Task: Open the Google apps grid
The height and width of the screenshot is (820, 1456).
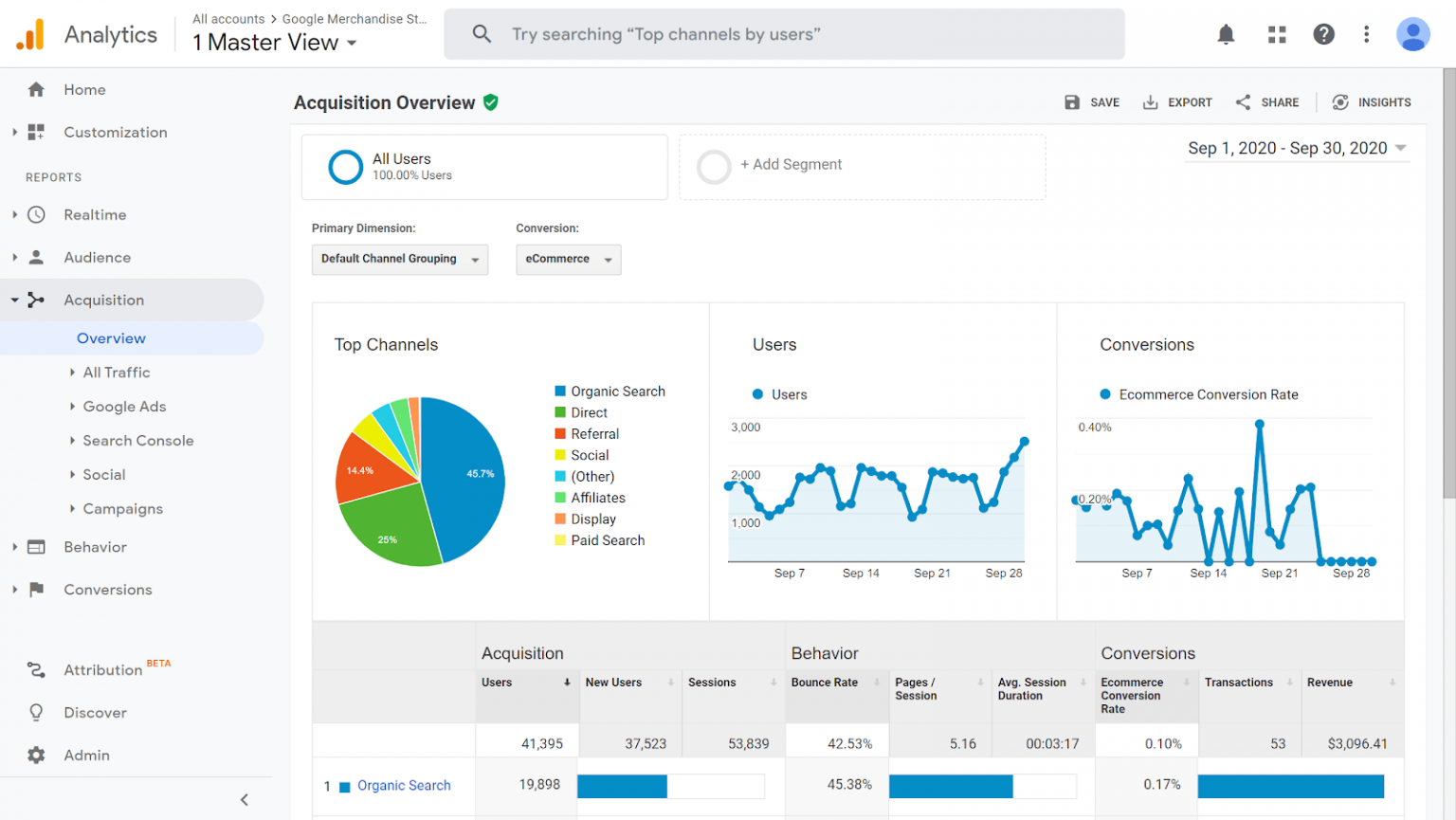Action: tap(1277, 35)
